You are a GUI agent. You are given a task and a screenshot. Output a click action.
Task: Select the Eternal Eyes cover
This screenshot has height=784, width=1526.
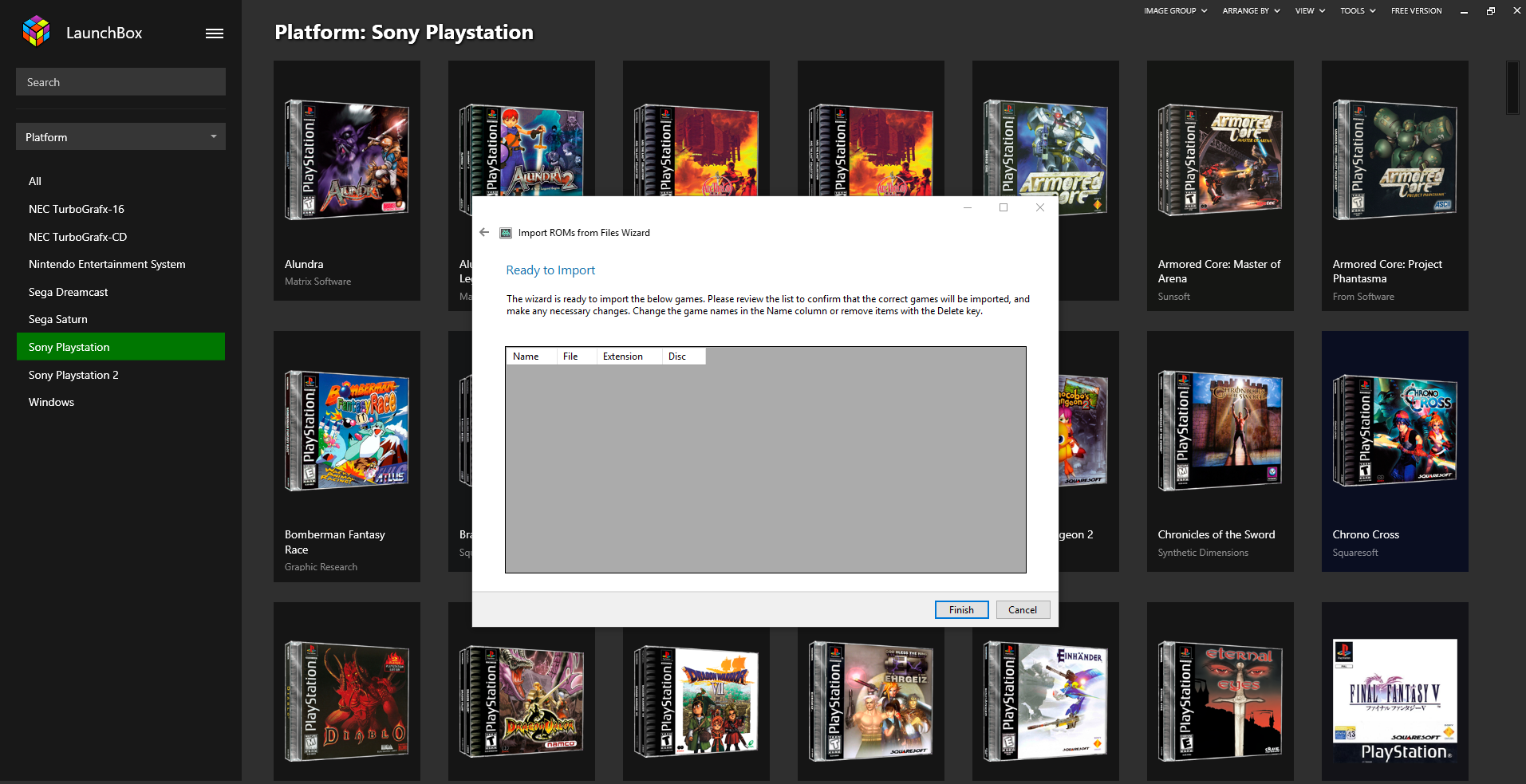(x=1220, y=701)
